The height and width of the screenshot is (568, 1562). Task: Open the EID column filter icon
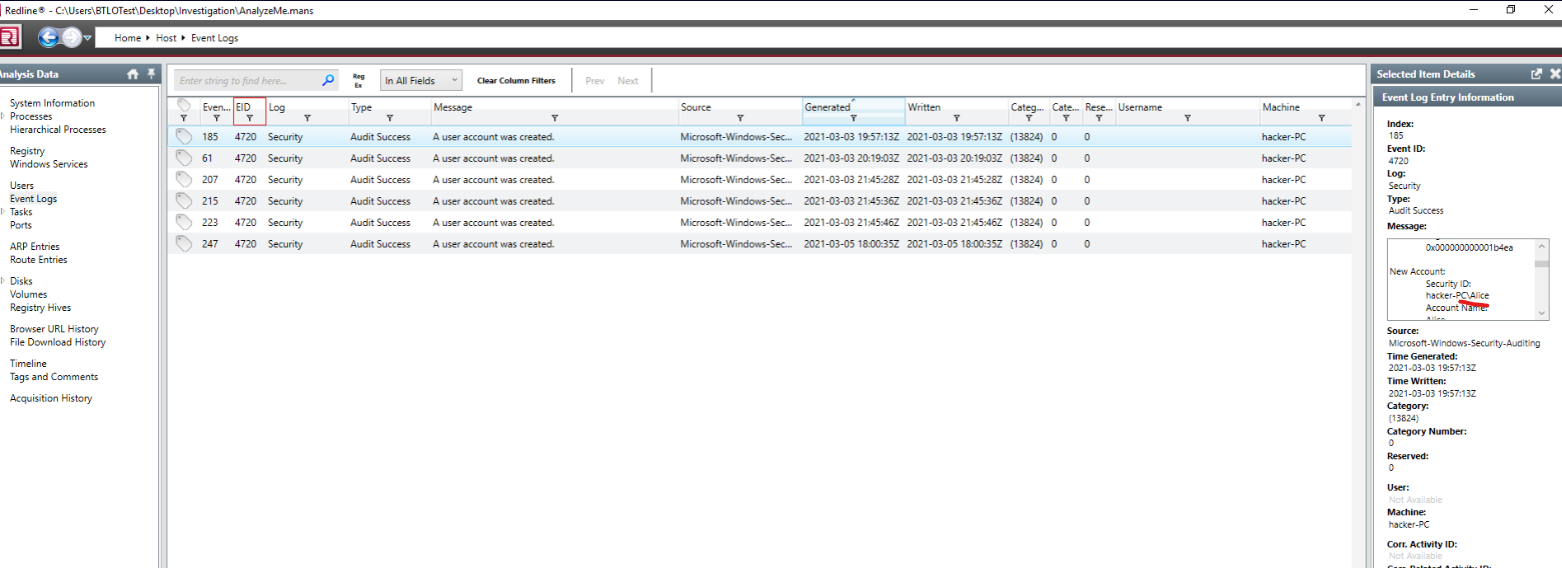249,118
